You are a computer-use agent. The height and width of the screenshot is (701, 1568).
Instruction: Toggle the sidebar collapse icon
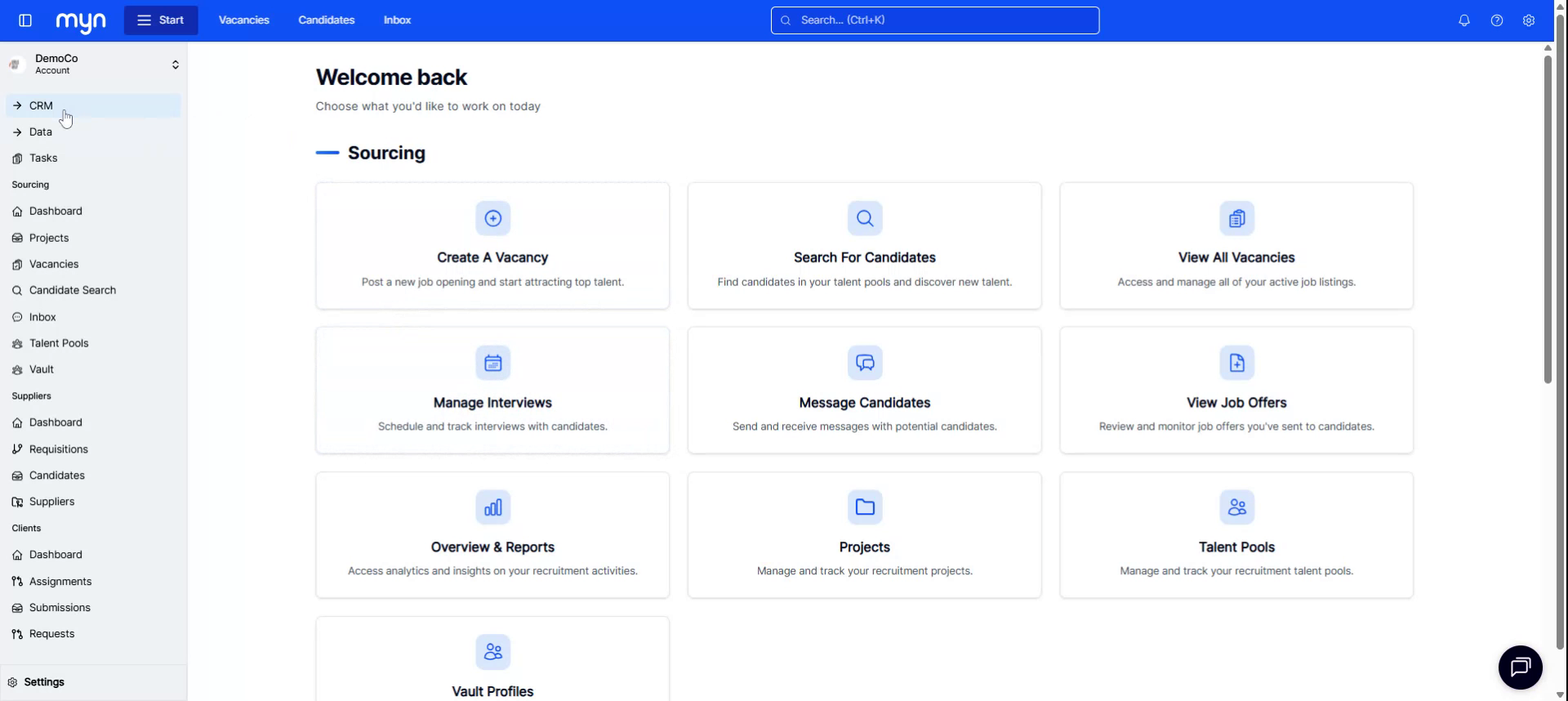(x=25, y=20)
